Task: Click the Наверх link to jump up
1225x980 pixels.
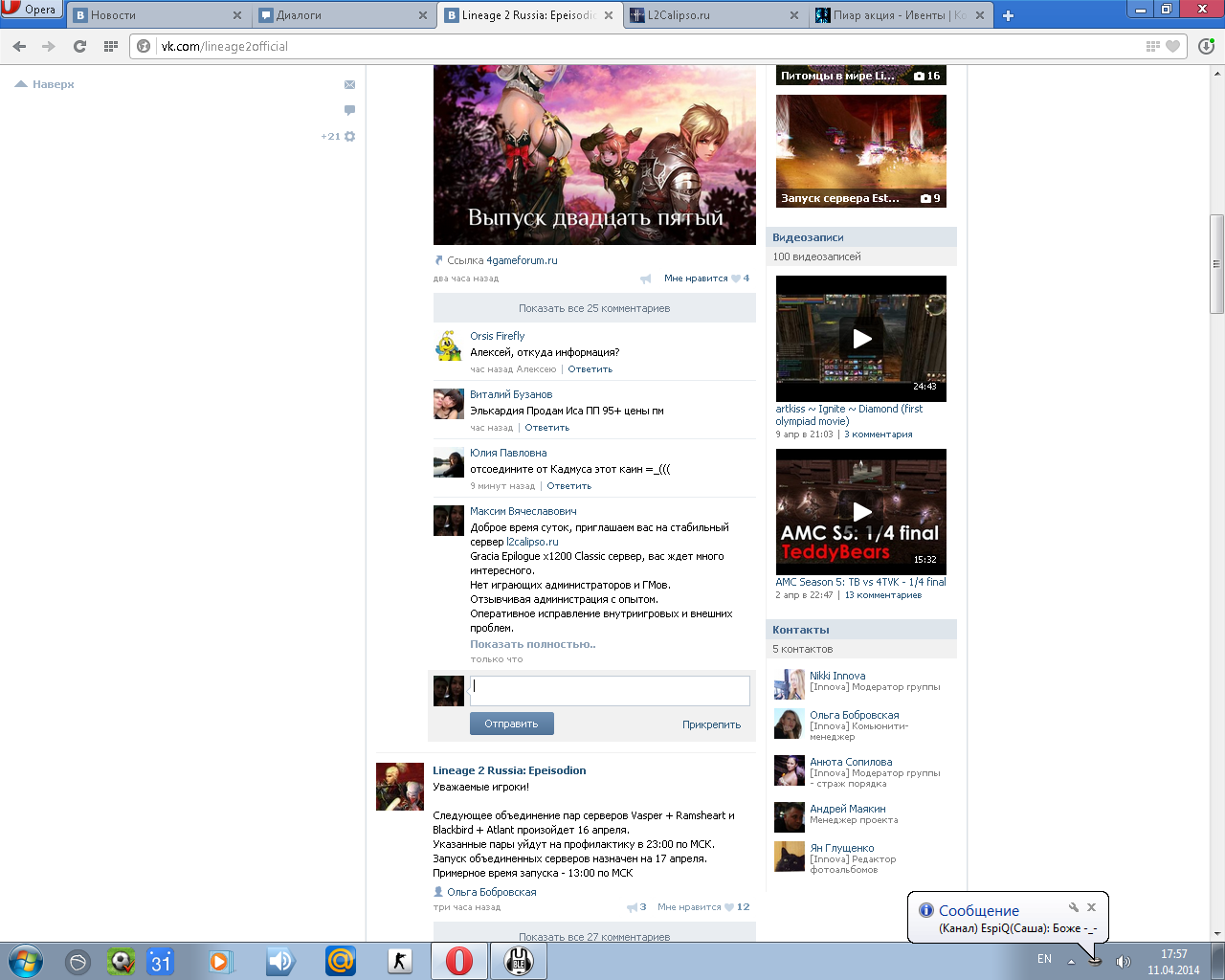Action: click(44, 84)
